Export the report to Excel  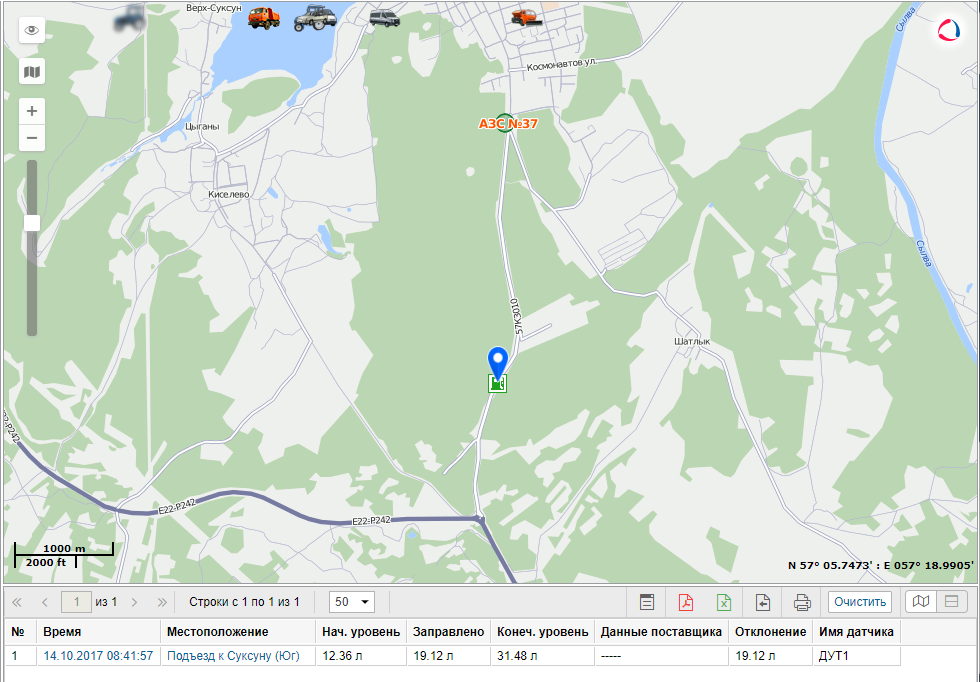[724, 603]
